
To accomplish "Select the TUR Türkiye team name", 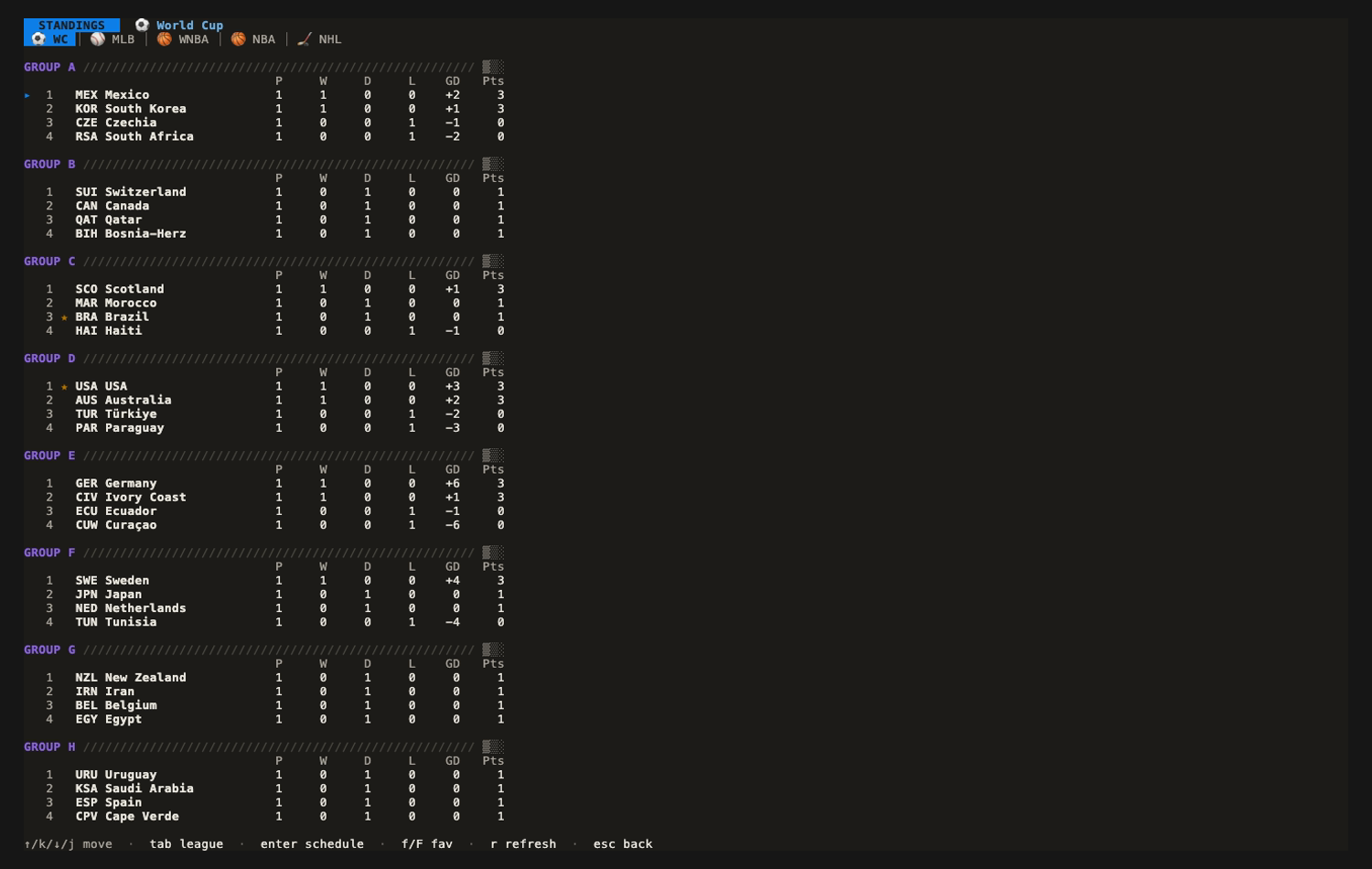I will [x=116, y=414].
